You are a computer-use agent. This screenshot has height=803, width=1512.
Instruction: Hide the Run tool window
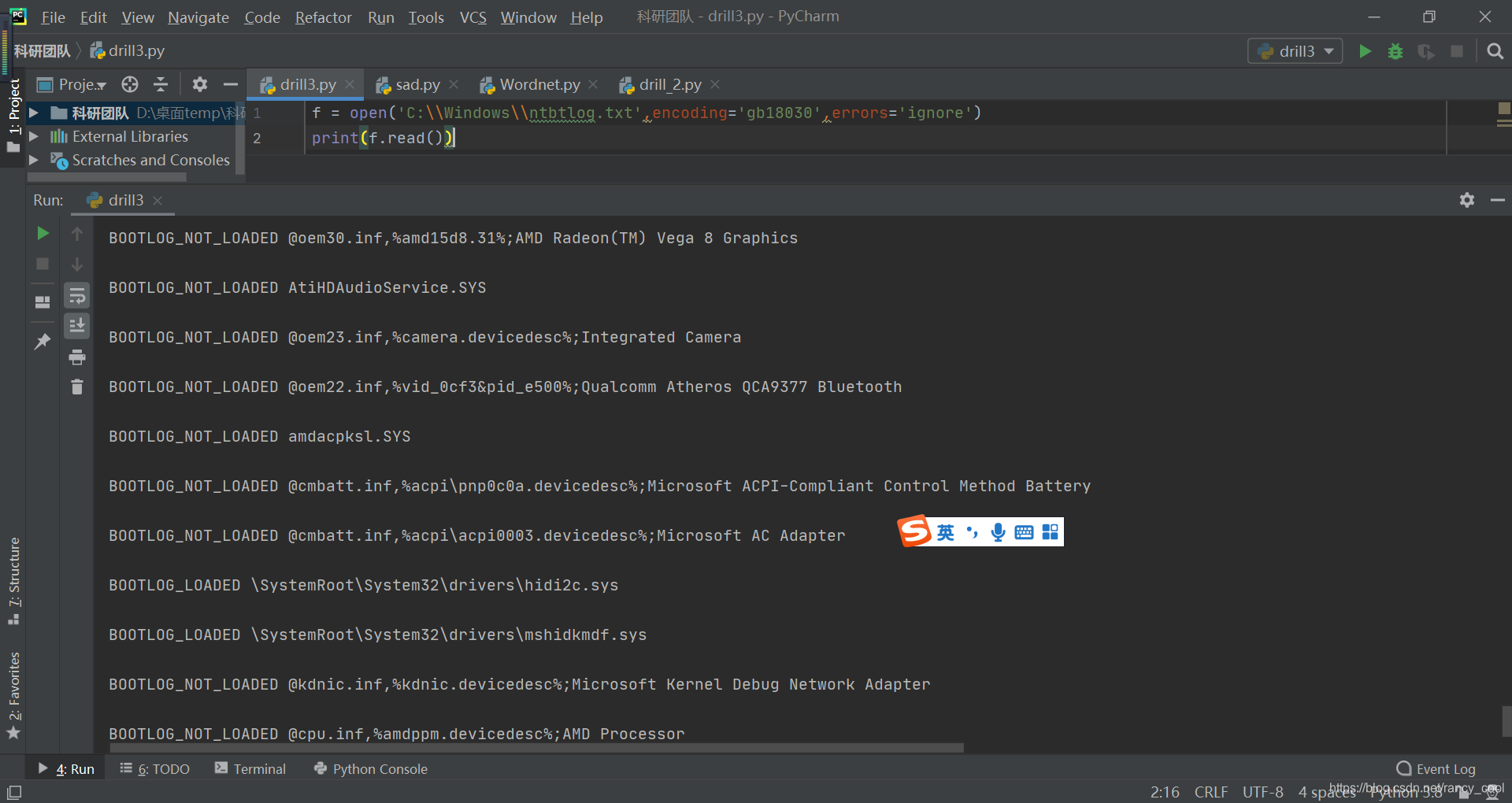[1498, 200]
